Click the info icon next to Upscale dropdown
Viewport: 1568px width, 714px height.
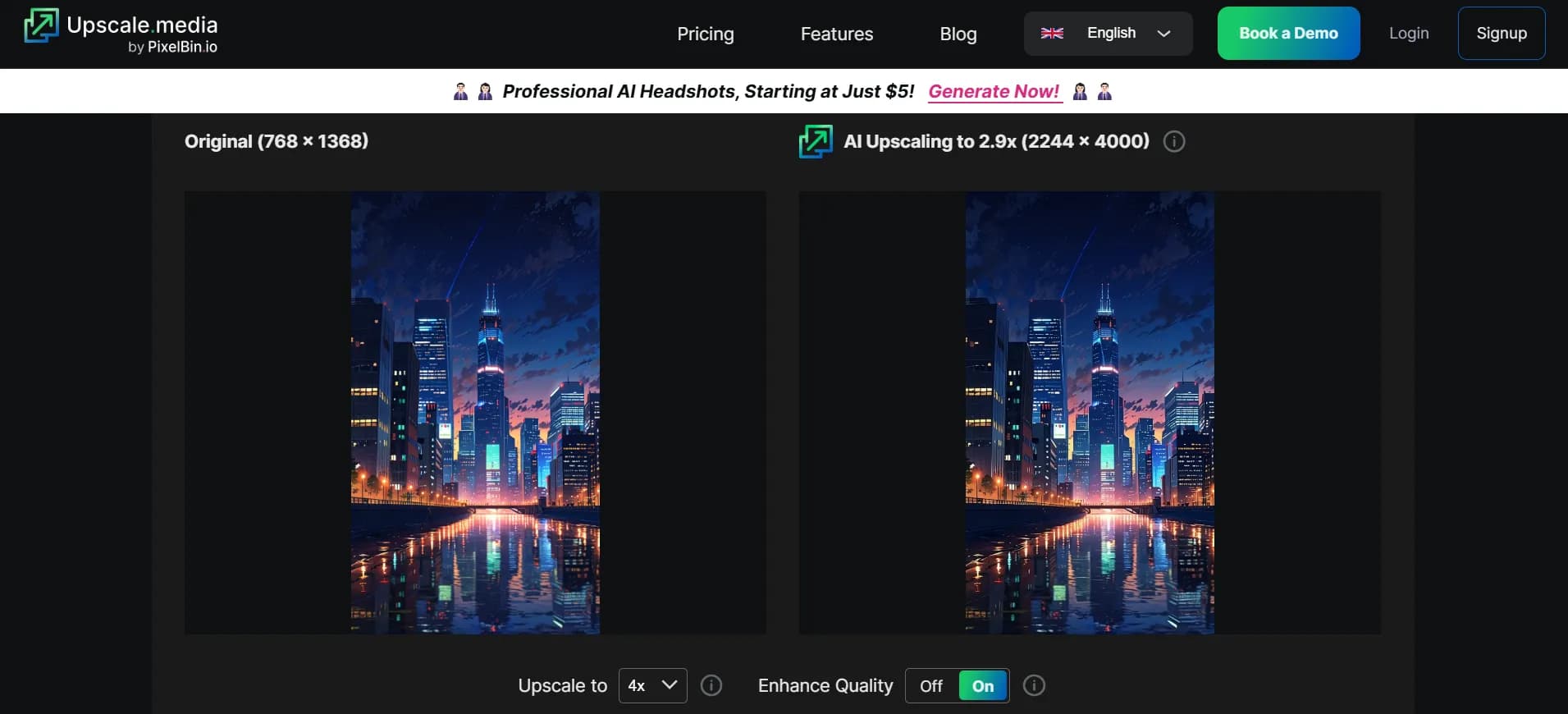click(x=711, y=685)
